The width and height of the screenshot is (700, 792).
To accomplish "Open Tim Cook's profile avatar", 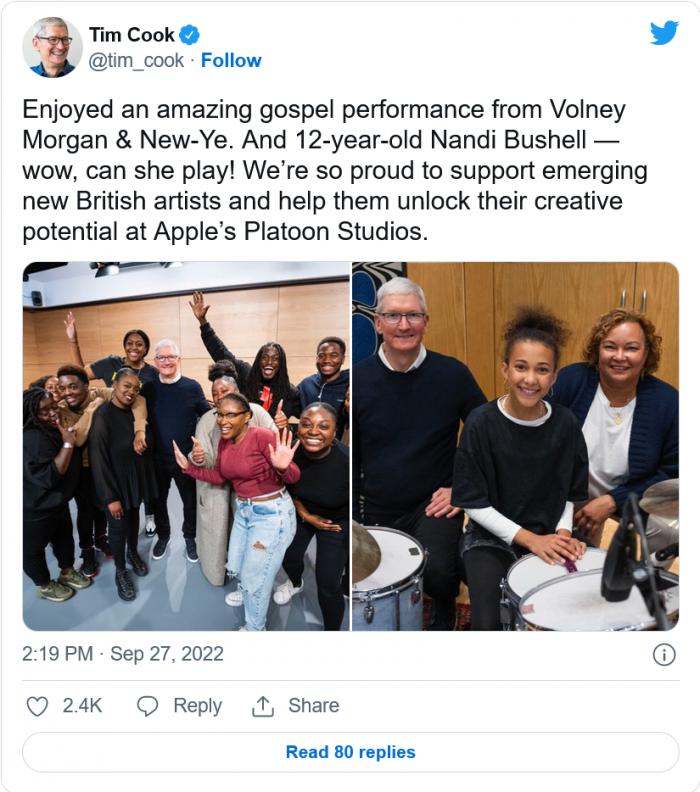I will tap(52, 47).
